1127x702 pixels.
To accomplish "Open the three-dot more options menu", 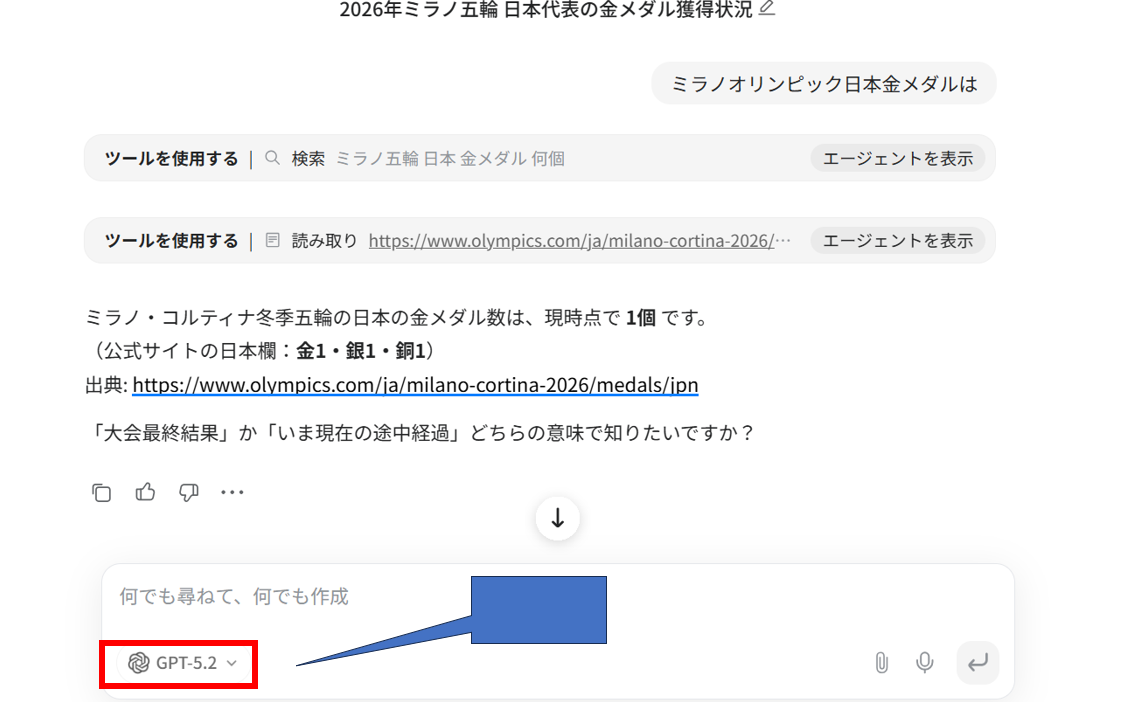I will 232,492.
